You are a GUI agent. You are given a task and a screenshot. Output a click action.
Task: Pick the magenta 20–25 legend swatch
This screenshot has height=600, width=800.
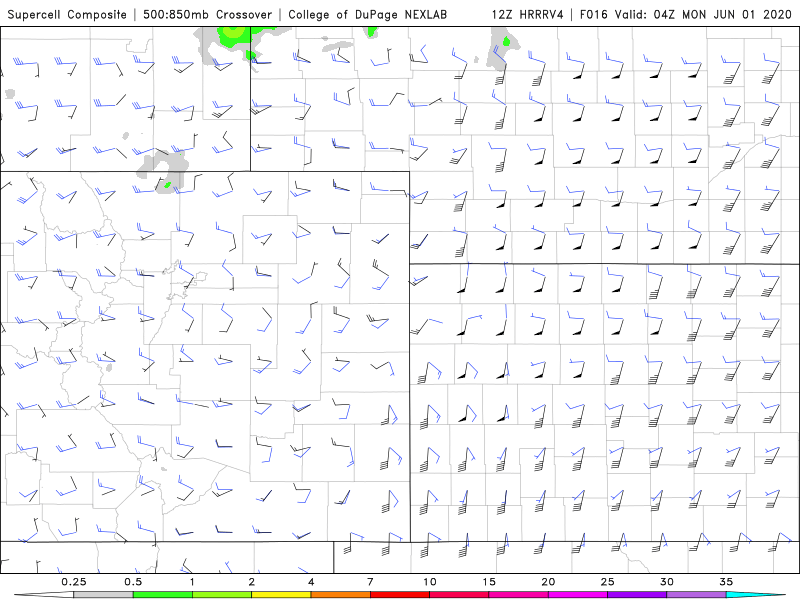pos(578,595)
